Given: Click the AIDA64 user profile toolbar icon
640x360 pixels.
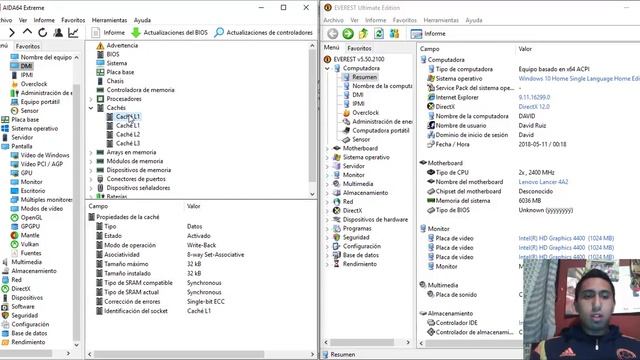Looking at the screenshot, I should tap(58, 33).
